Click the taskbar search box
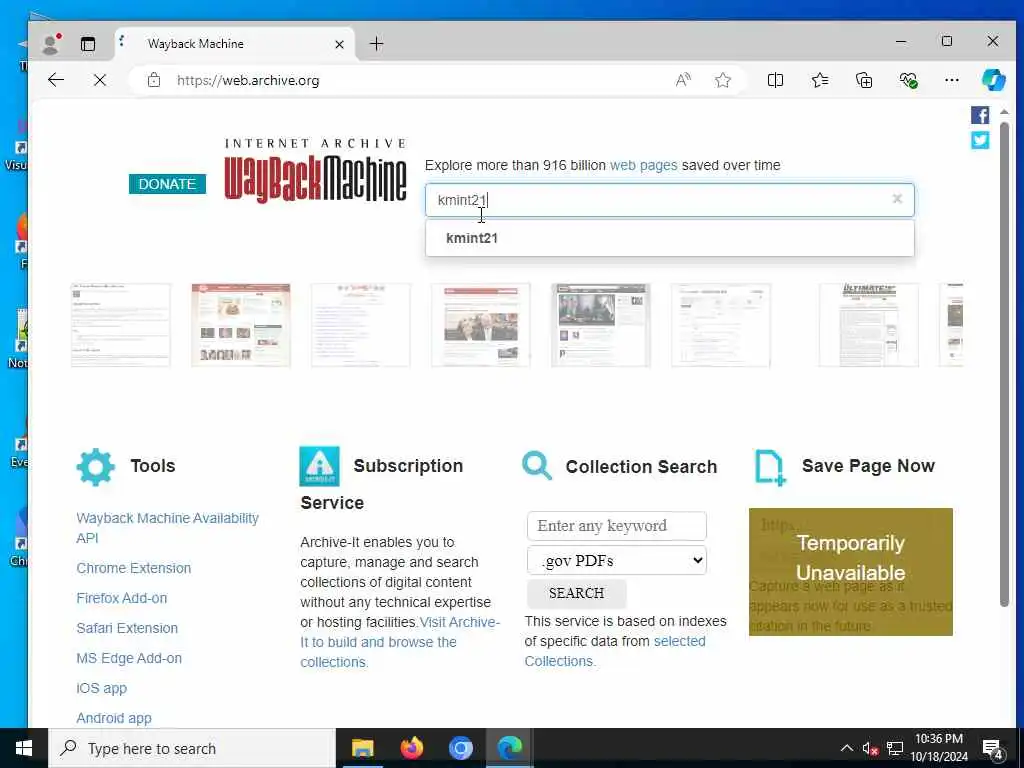 [192, 748]
